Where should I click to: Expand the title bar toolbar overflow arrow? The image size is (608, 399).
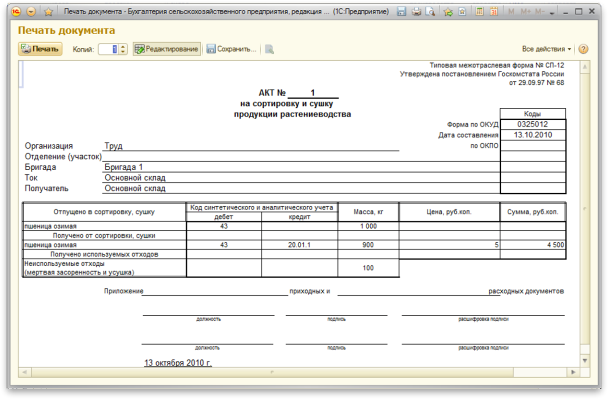pyautogui.click(x=552, y=13)
